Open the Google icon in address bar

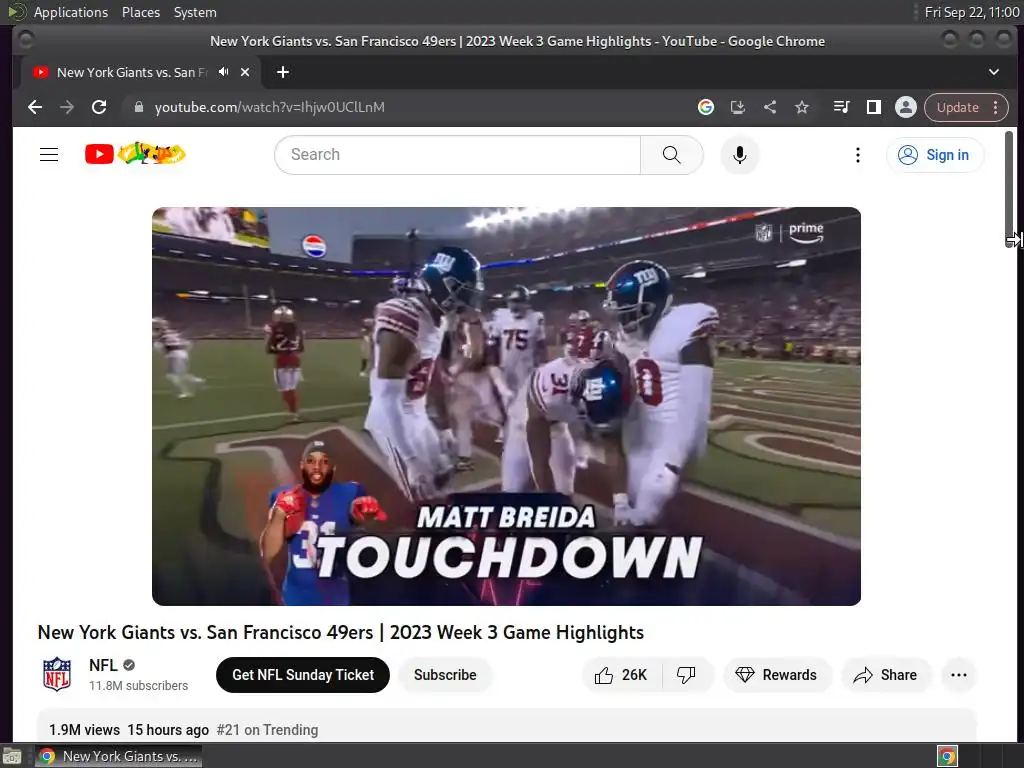[705, 107]
